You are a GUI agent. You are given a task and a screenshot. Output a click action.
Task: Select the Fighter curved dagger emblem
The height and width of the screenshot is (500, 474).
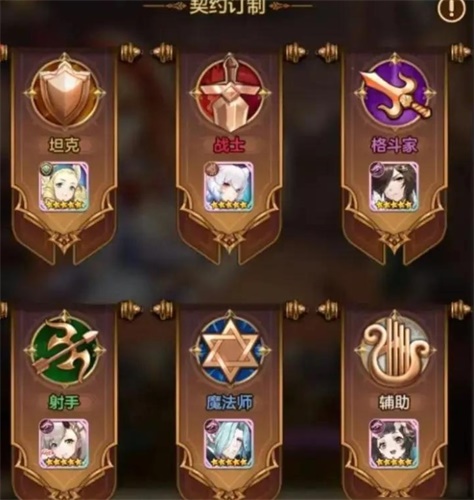[x=394, y=94]
